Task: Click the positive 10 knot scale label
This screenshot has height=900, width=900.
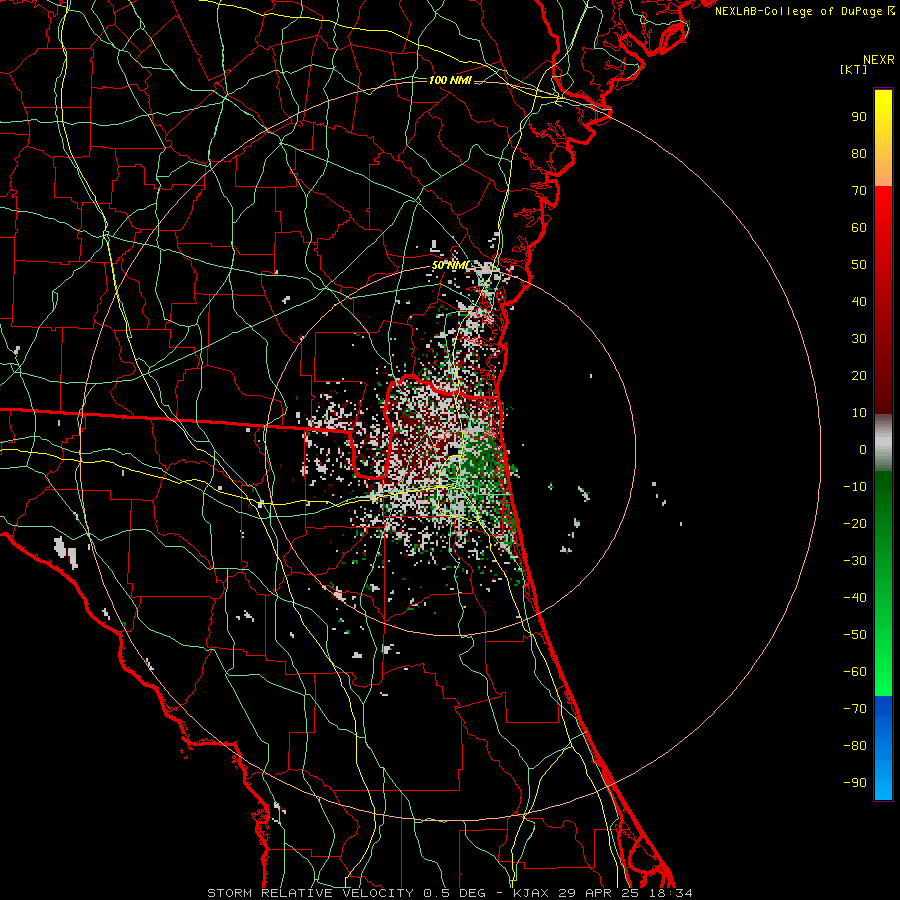Action: [x=859, y=413]
